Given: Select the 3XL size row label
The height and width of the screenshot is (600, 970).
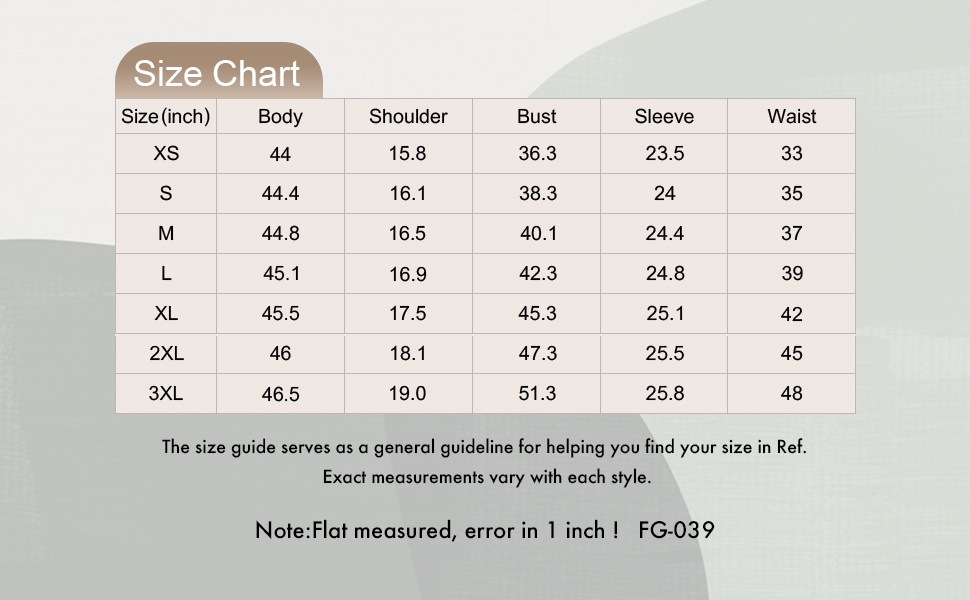Looking at the screenshot, I should coord(166,394).
